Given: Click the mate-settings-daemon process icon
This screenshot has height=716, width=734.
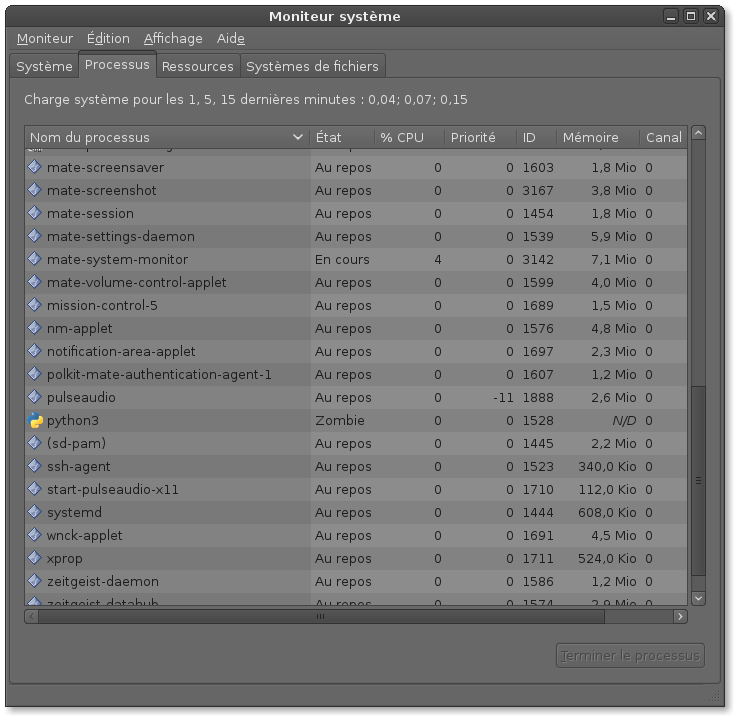Looking at the screenshot, I should [x=35, y=236].
